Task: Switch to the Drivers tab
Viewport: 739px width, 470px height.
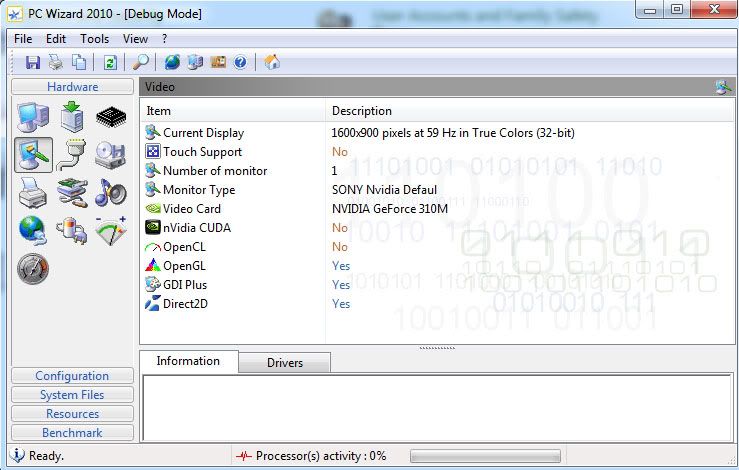Action: pos(285,363)
